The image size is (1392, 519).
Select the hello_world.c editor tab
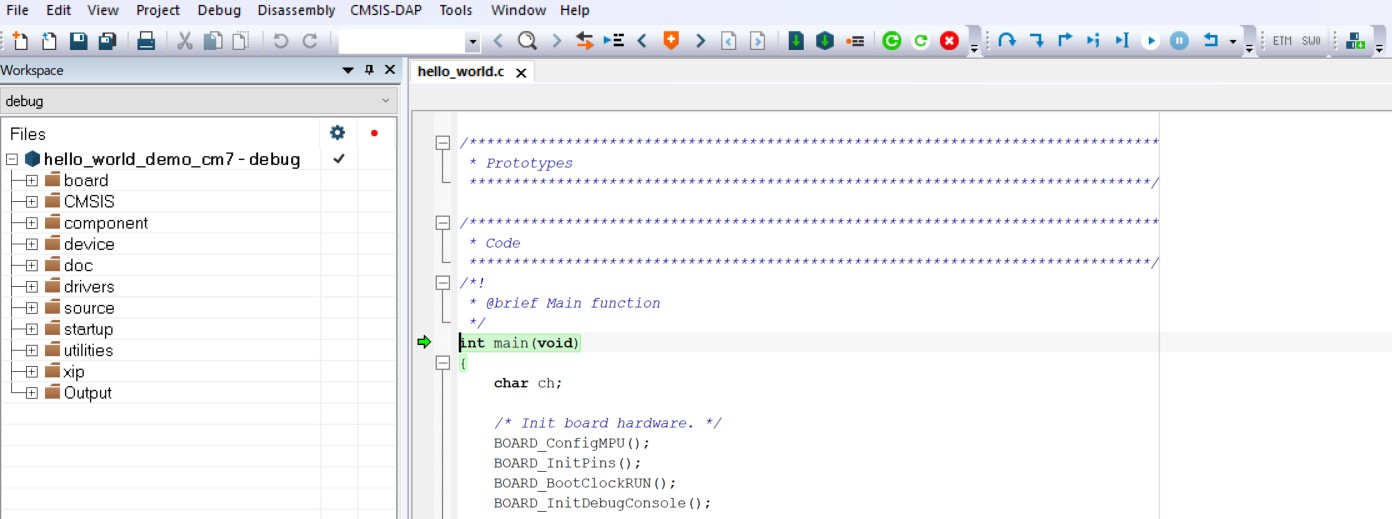(460, 72)
